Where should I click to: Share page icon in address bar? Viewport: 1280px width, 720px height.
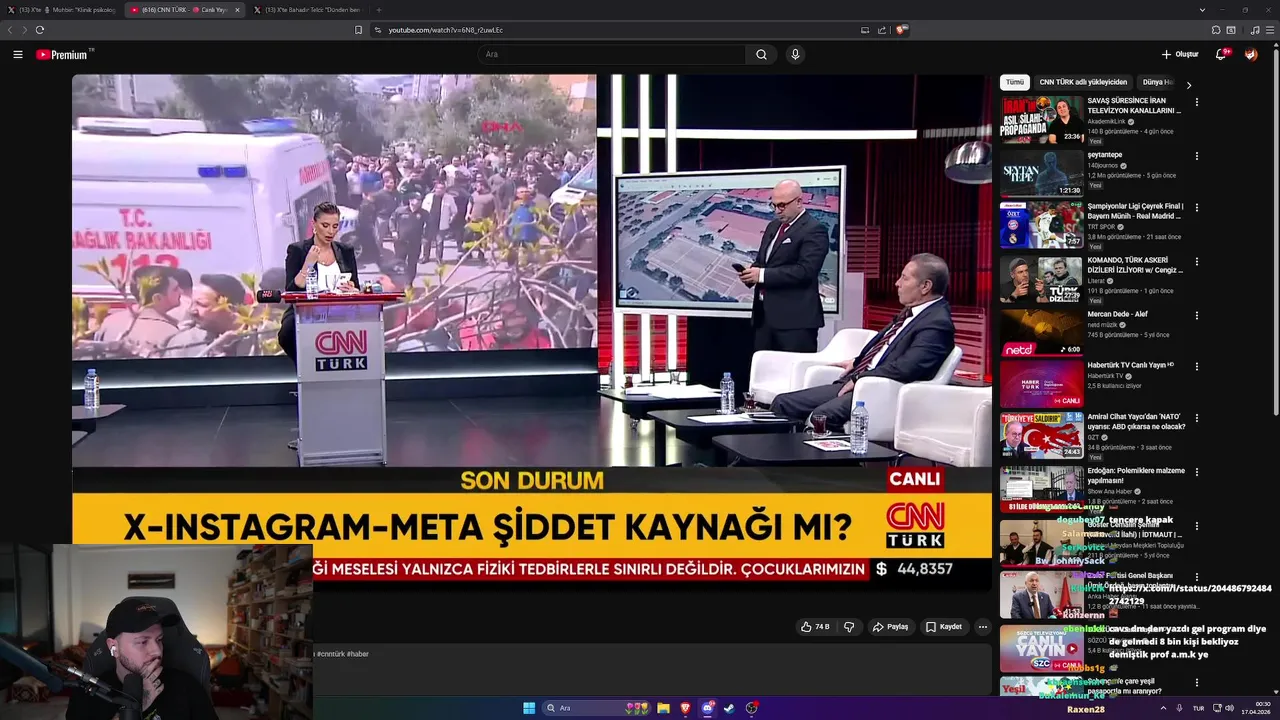tap(882, 30)
